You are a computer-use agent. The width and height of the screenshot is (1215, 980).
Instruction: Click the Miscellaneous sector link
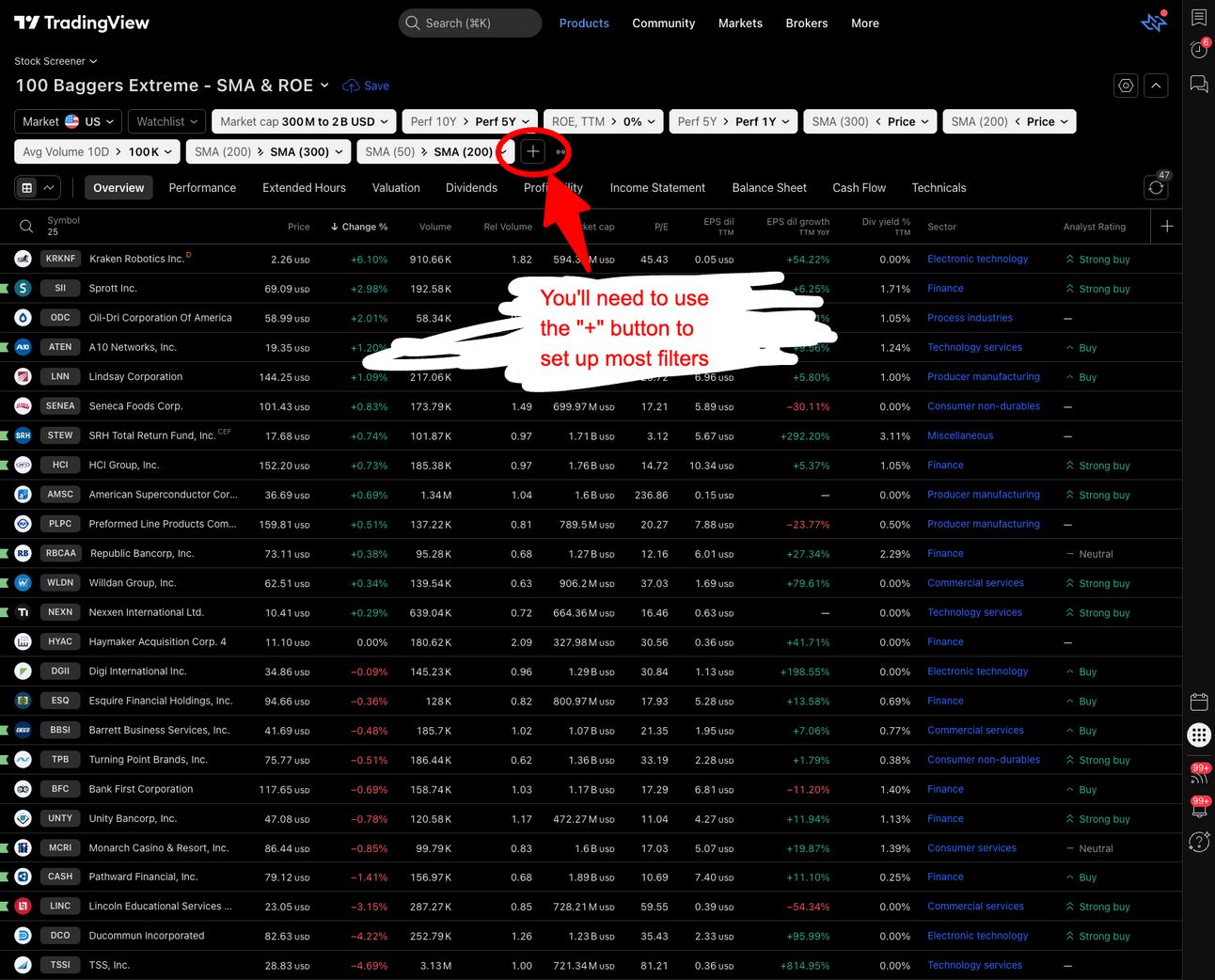pos(960,435)
